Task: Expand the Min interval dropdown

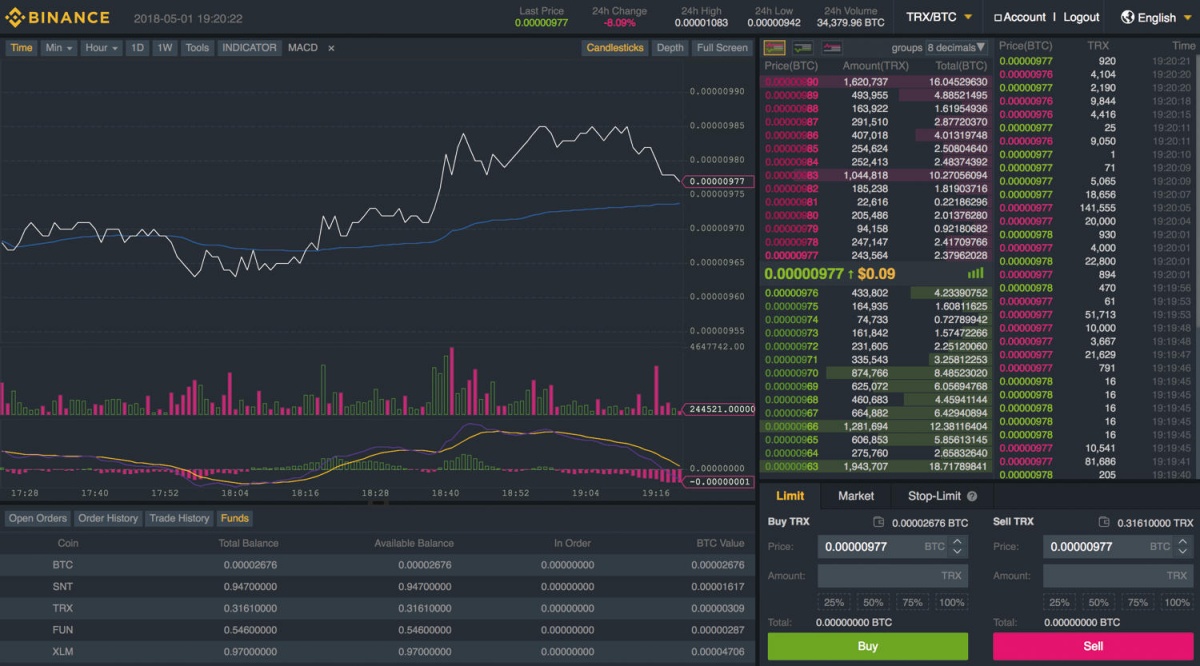Action: pos(59,48)
